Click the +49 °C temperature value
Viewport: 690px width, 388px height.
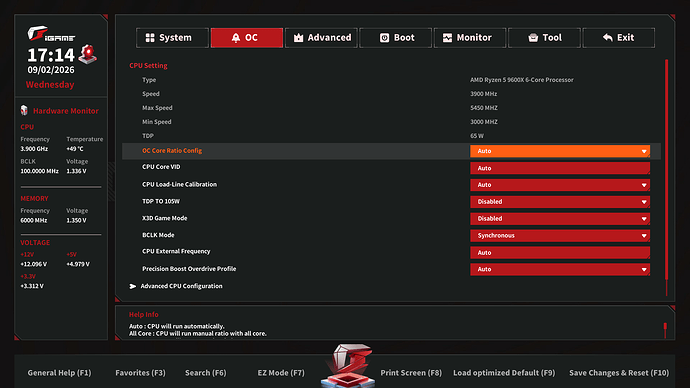click(x=75, y=149)
